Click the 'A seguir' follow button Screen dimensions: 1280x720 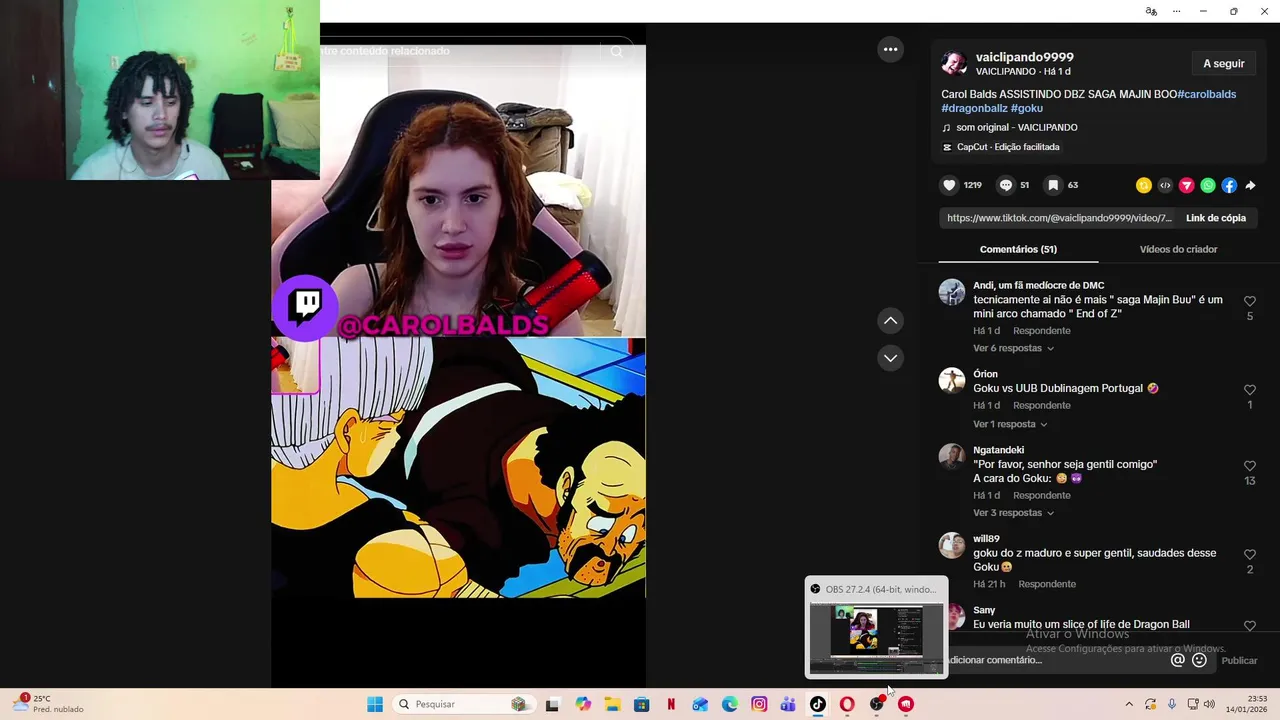(1224, 63)
